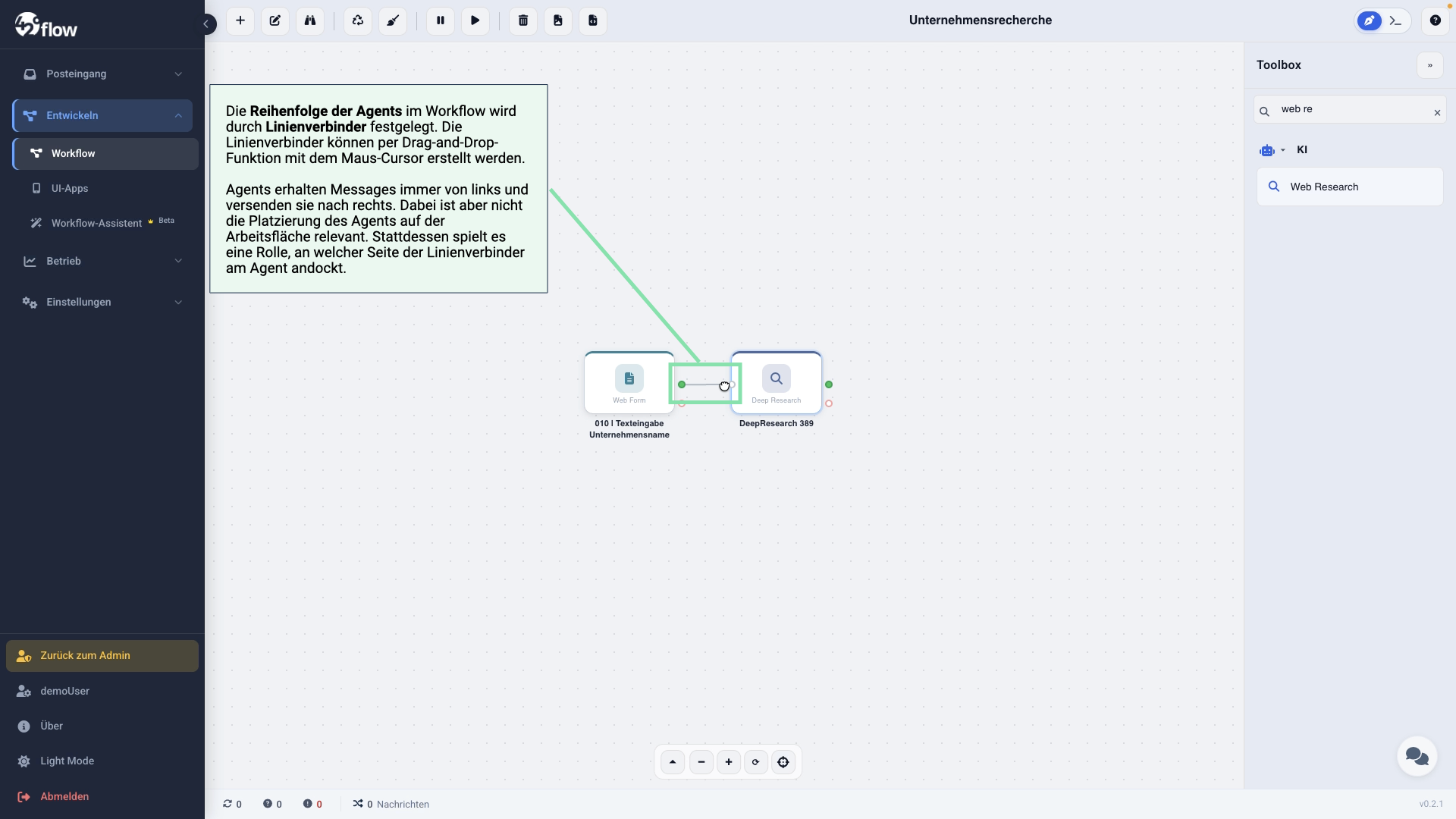Click the broom clean-up icon
The height and width of the screenshot is (819, 1456).
point(393,20)
